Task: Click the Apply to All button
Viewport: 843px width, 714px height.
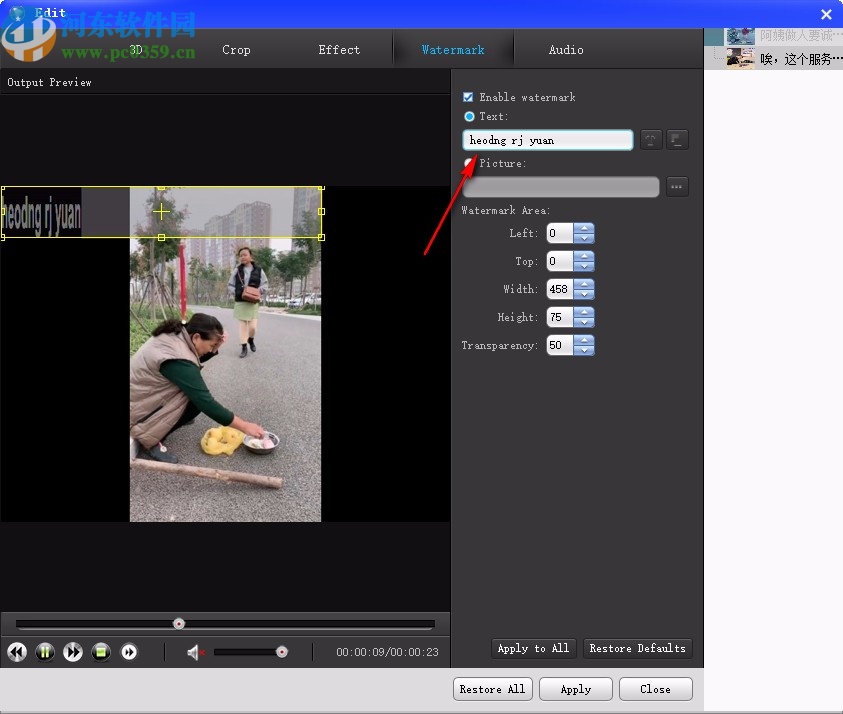Action: pyautogui.click(x=533, y=648)
